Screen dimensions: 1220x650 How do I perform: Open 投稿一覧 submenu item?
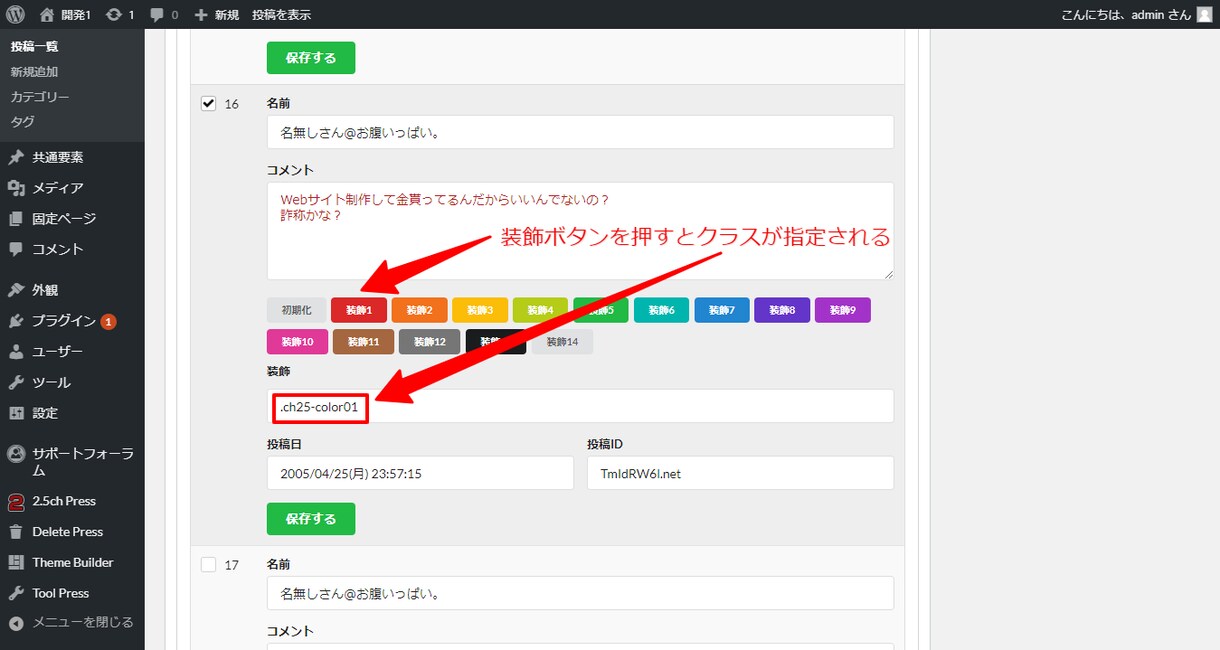(35, 47)
